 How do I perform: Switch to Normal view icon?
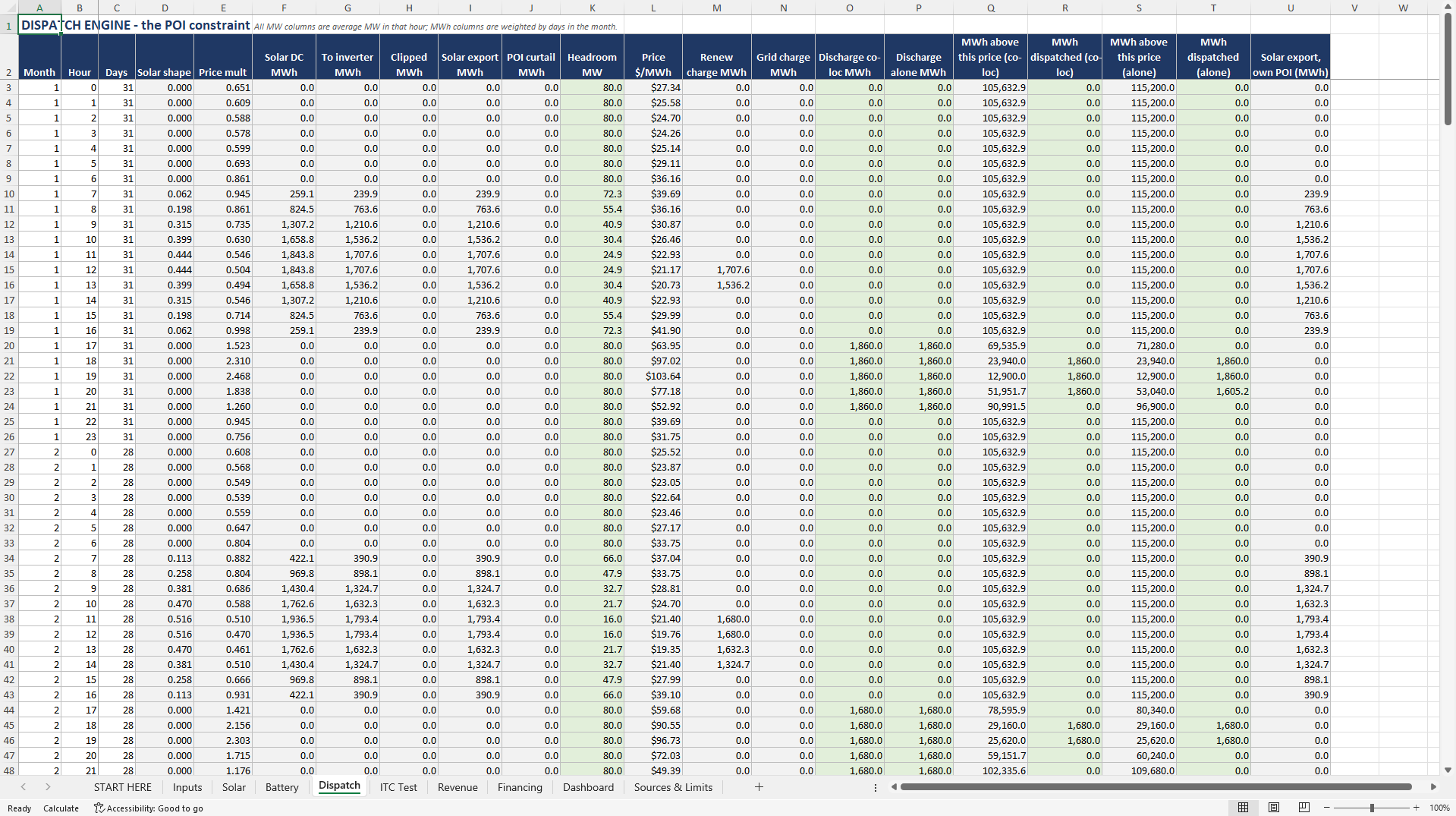[x=1243, y=808]
